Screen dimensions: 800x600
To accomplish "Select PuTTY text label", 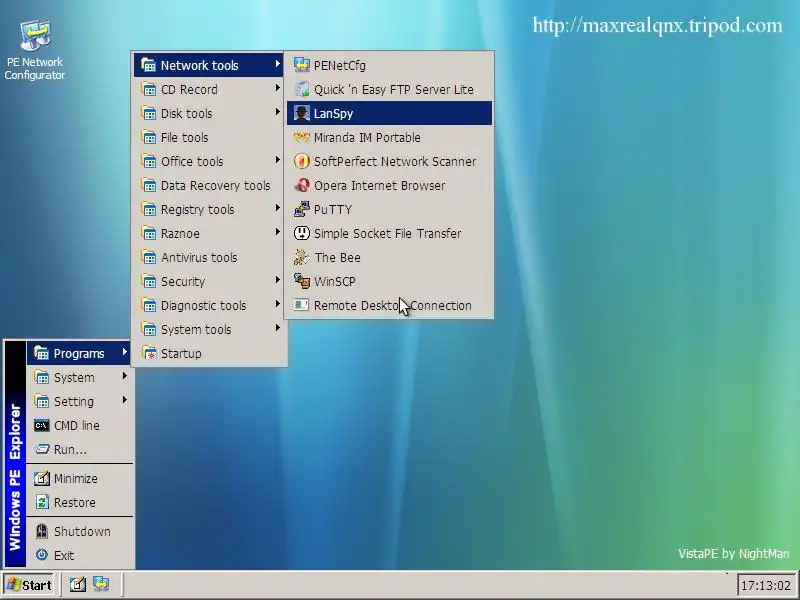I will click(333, 210).
